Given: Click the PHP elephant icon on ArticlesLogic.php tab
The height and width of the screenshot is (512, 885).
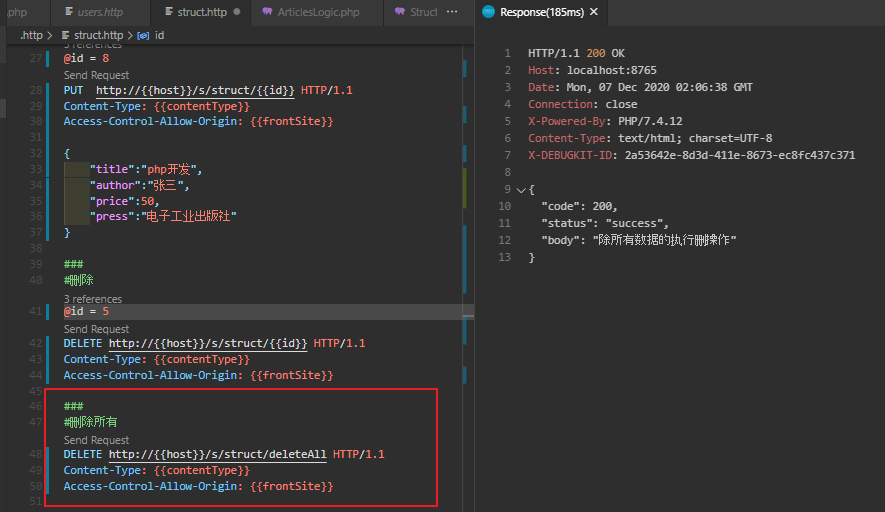Looking at the screenshot, I should point(267,12).
